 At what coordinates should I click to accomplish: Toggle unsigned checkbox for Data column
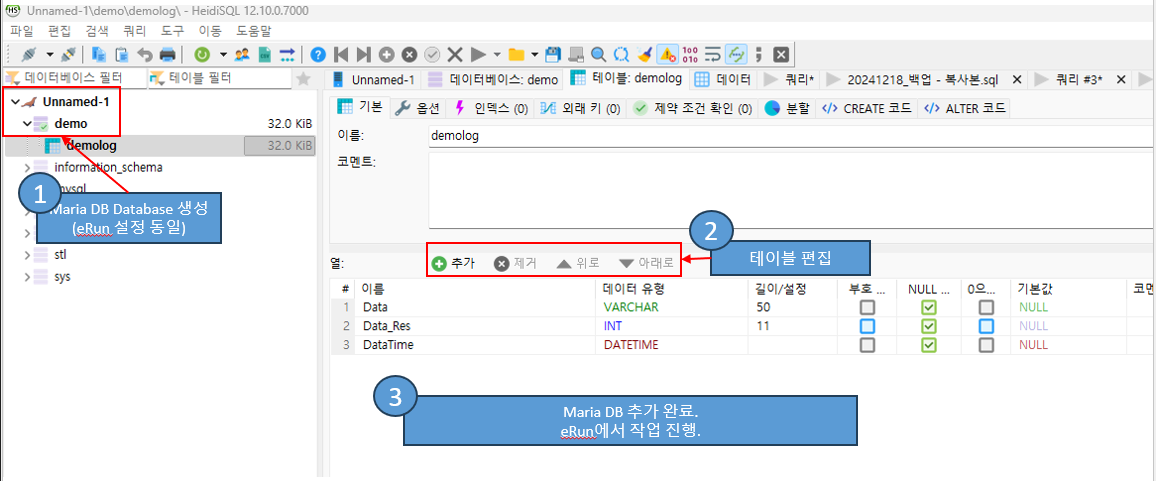click(x=868, y=307)
